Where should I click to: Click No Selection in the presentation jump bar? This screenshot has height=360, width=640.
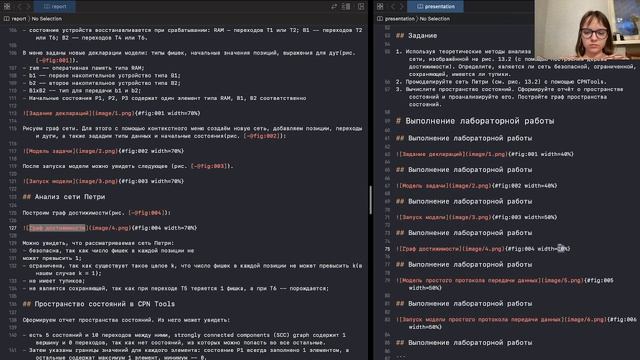pos(435,19)
